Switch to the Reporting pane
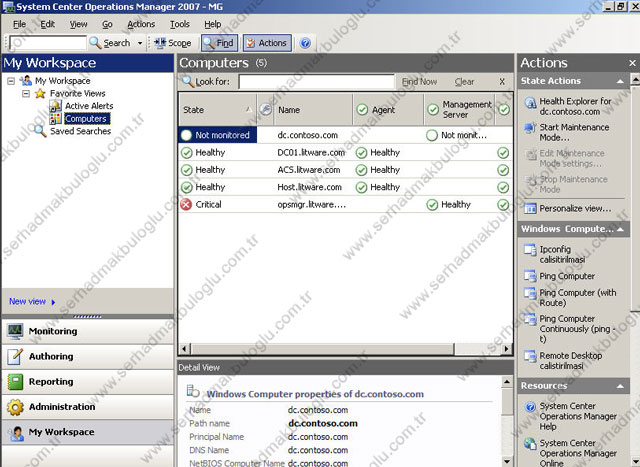This screenshot has width=640, height=467. [x=87, y=382]
